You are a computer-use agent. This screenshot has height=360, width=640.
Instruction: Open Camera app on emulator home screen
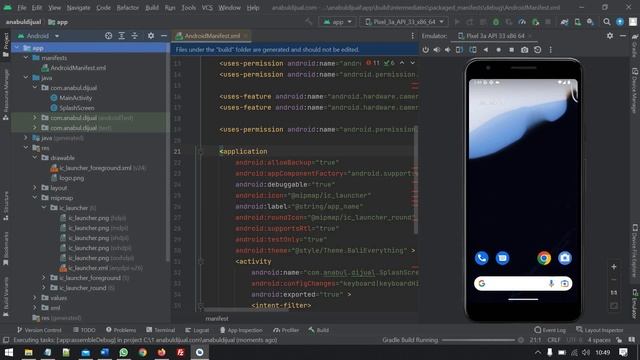pyautogui.click(x=565, y=258)
